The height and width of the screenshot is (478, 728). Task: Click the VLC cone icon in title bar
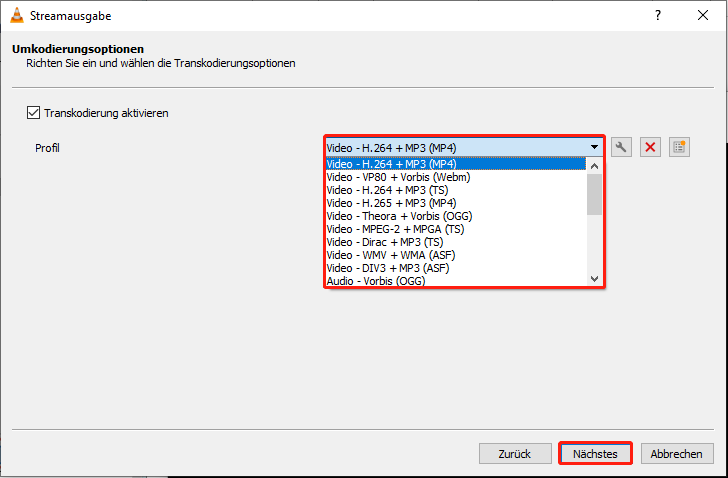pos(17,16)
